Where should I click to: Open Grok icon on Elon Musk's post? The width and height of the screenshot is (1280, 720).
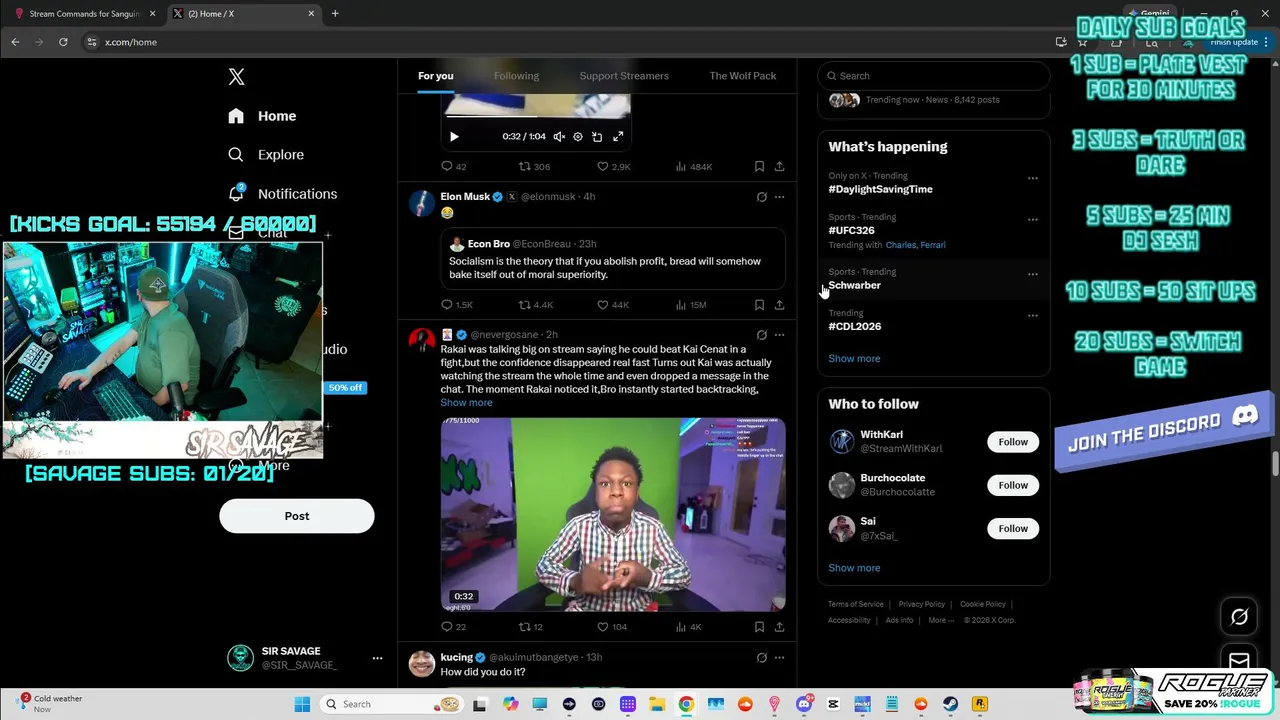[x=761, y=197]
